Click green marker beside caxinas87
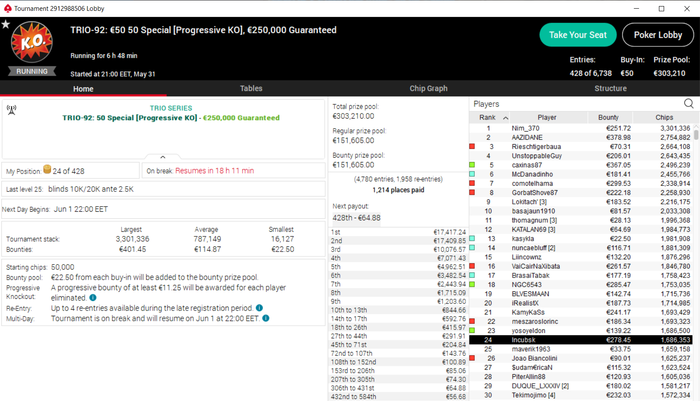This screenshot has width=700, height=401. [472, 165]
